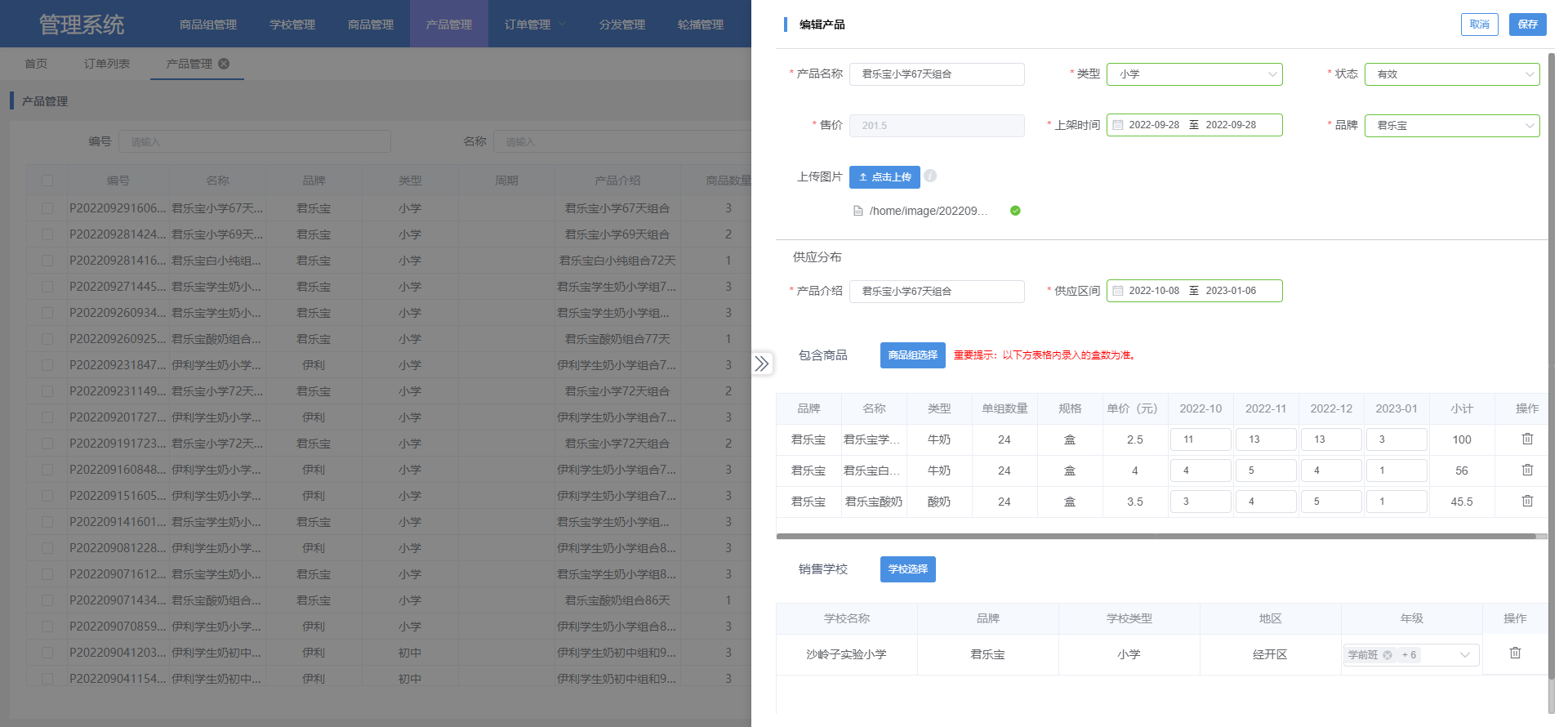Open 商品管理 in top navigation
The height and width of the screenshot is (727, 1568).
(x=371, y=25)
